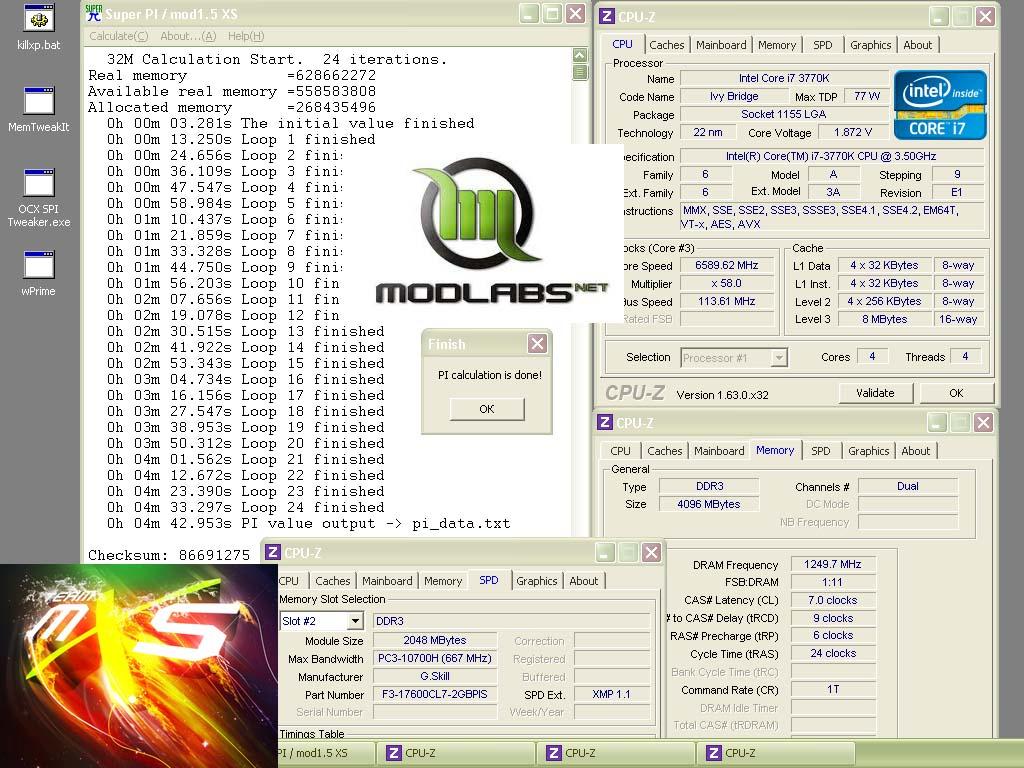Select SPD tab in the Memory CPU-Z window
Screen dimensions: 1024x768
point(821,451)
